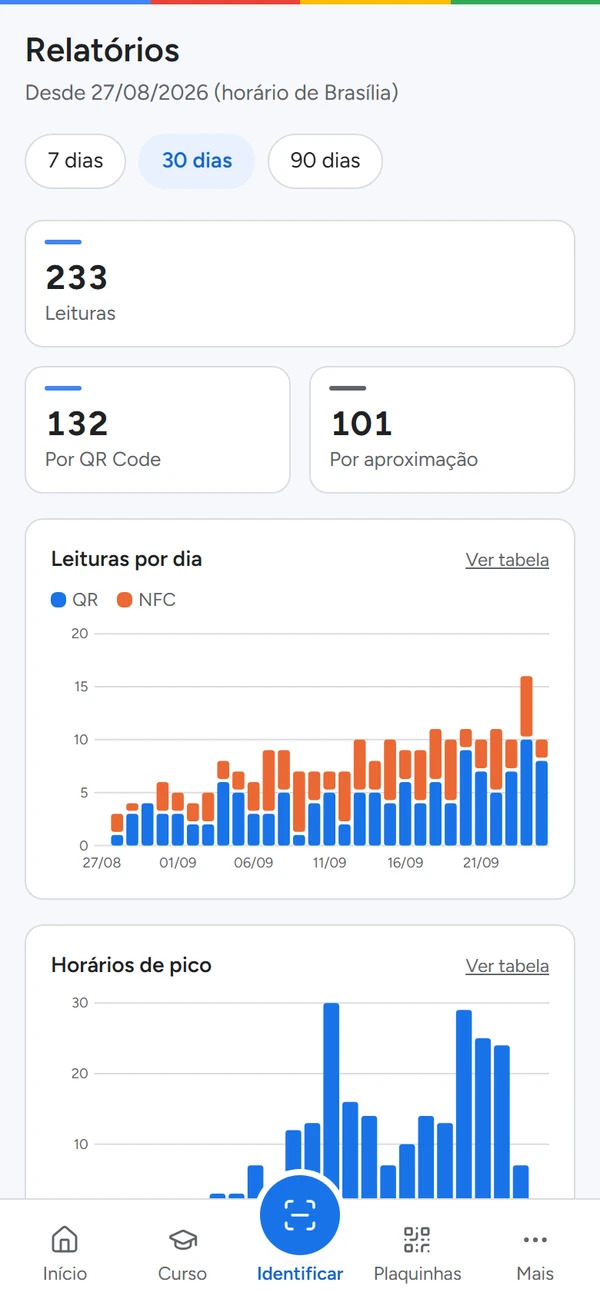Select the 7 dias filter
This screenshot has width=600, height=1298.
pyautogui.click(x=76, y=161)
